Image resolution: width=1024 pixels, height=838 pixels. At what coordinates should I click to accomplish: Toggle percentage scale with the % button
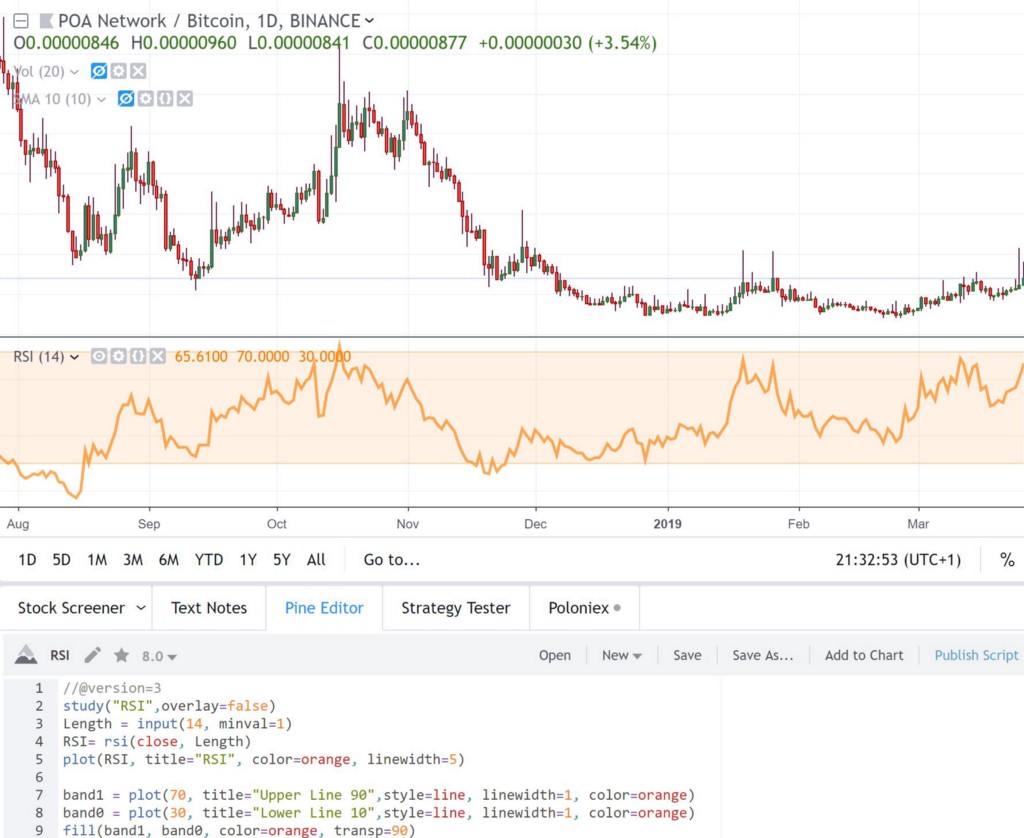1007,560
